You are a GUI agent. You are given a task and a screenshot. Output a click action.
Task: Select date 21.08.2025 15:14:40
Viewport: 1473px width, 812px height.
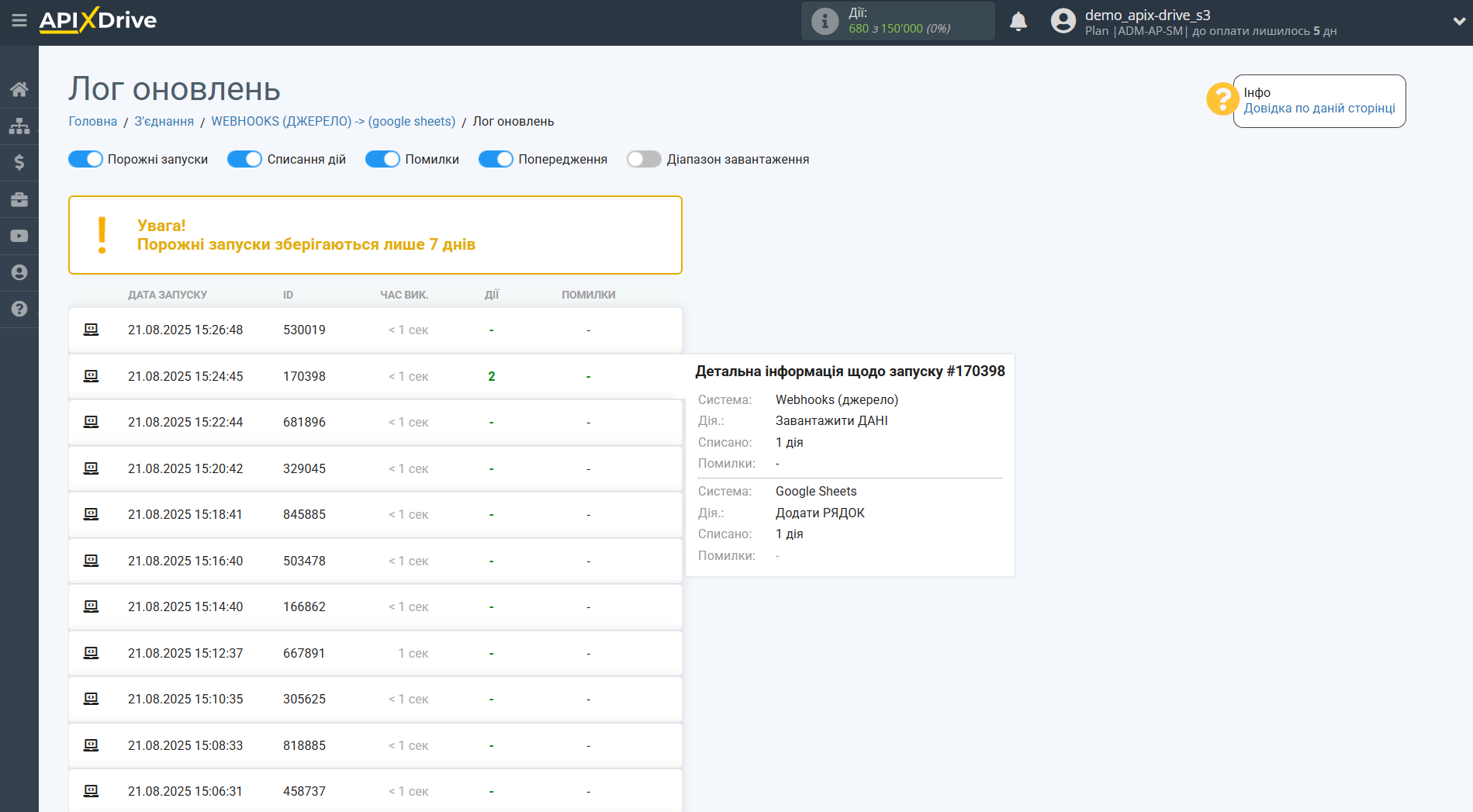tap(185, 606)
